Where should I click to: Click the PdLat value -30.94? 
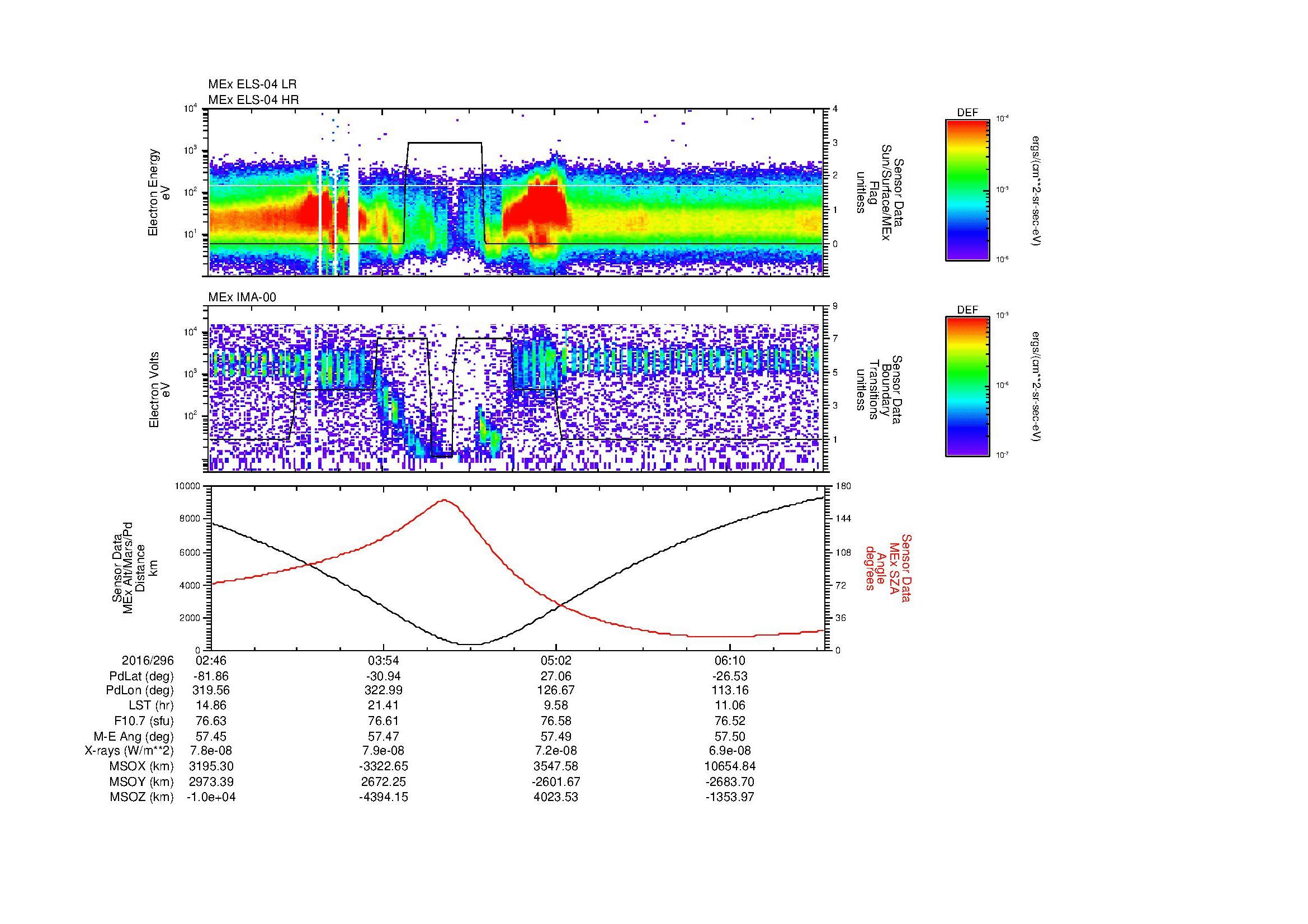click(x=384, y=676)
